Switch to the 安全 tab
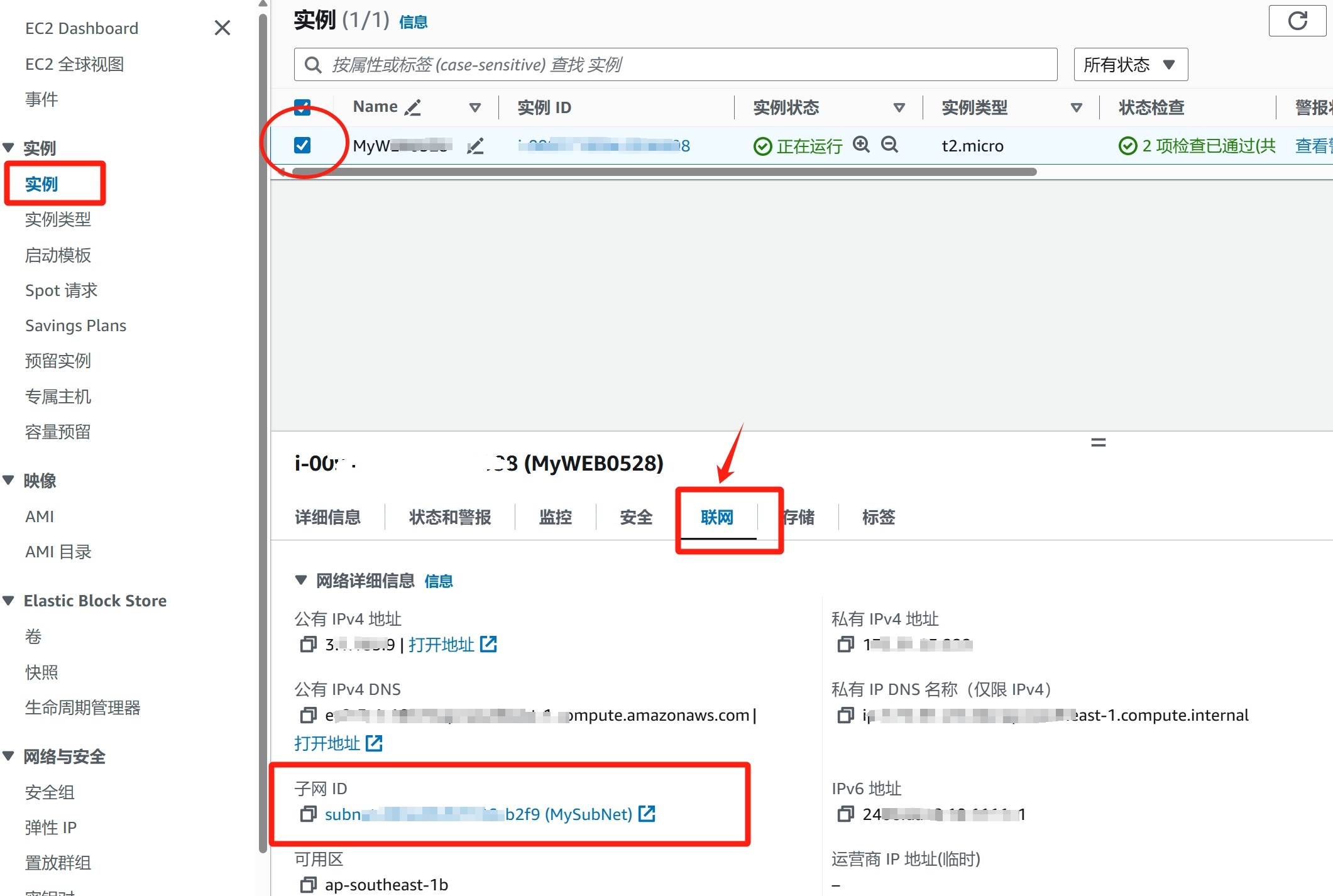 (635, 517)
